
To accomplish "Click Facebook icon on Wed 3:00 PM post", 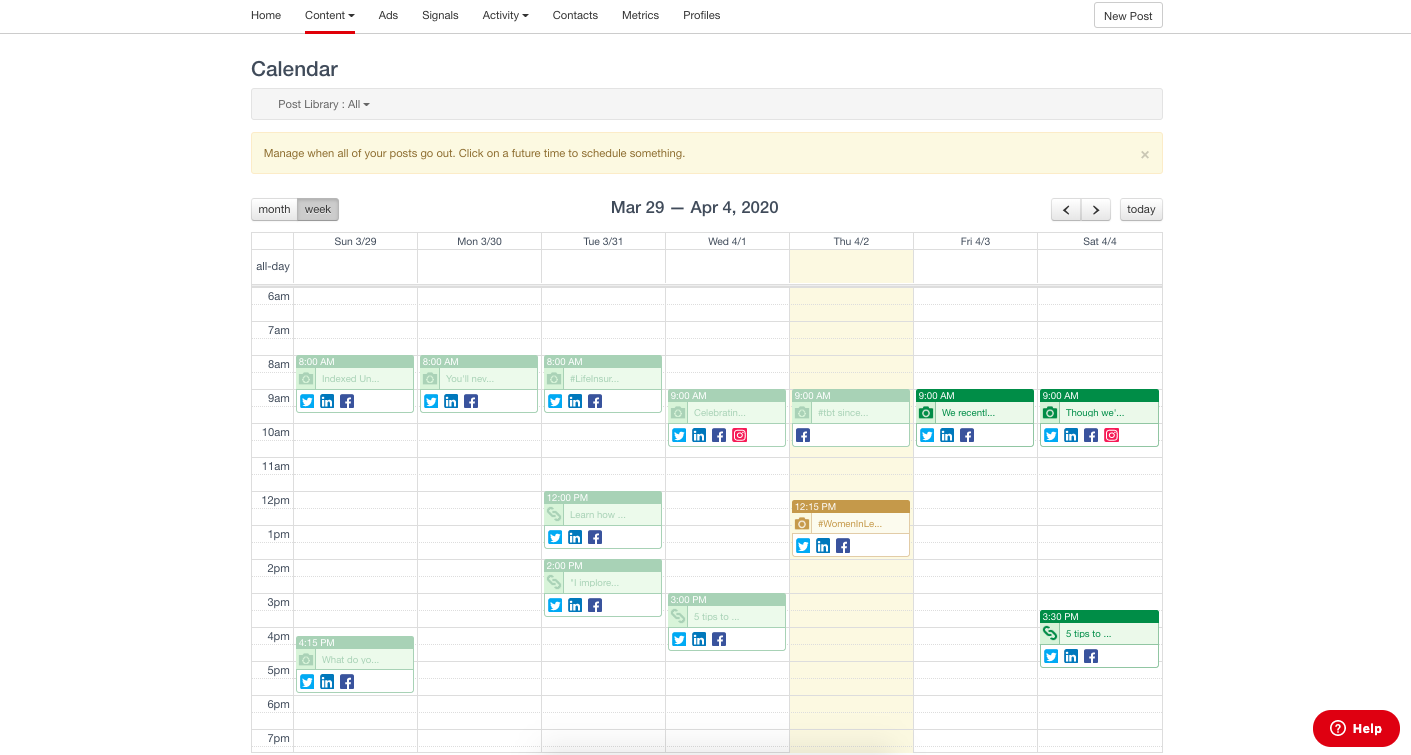I will pyautogui.click(x=719, y=640).
